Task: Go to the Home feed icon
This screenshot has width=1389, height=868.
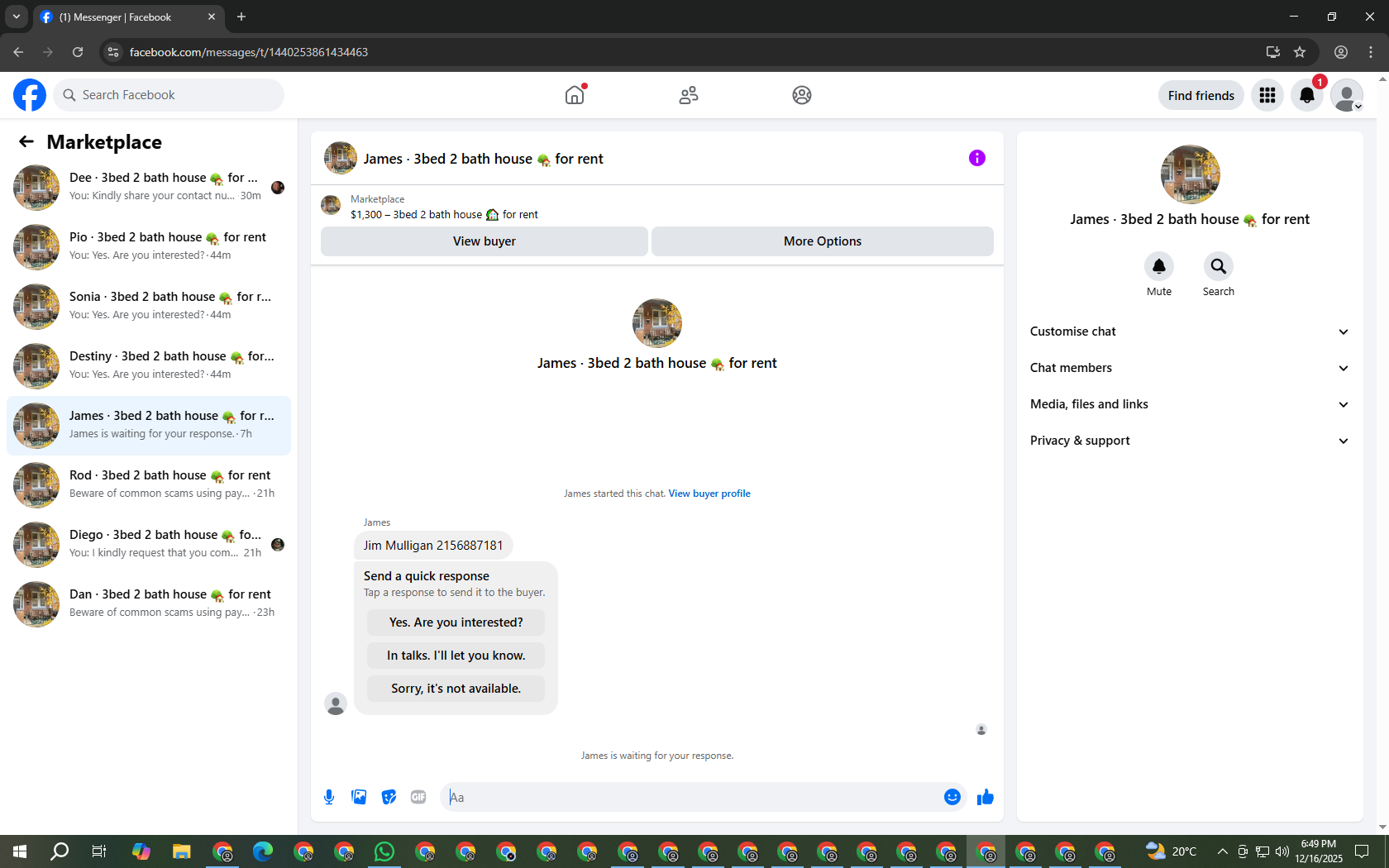Action: click(x=575, y=95)
